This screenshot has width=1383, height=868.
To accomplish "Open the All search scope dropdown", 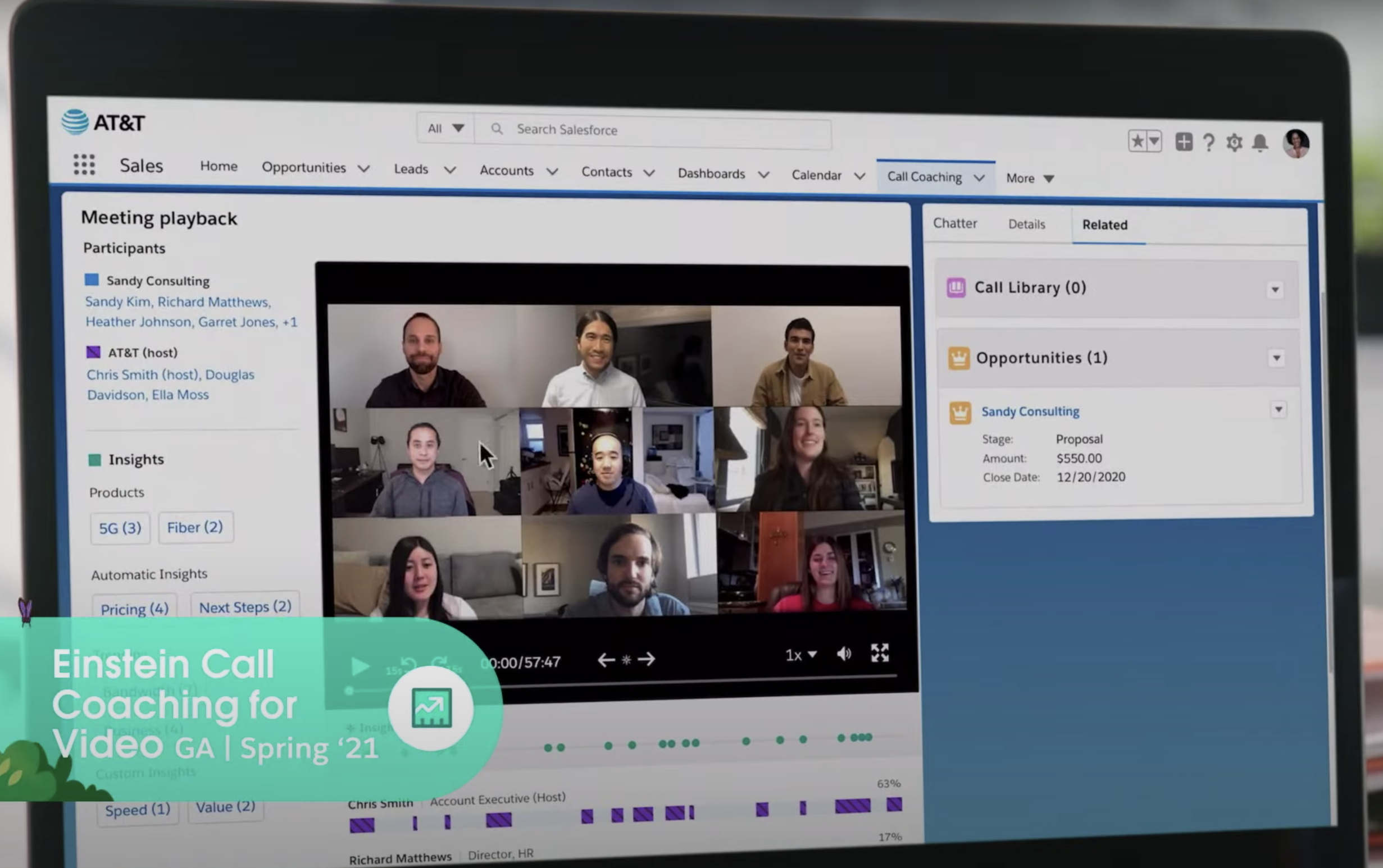I will click(x=445, y=128).
